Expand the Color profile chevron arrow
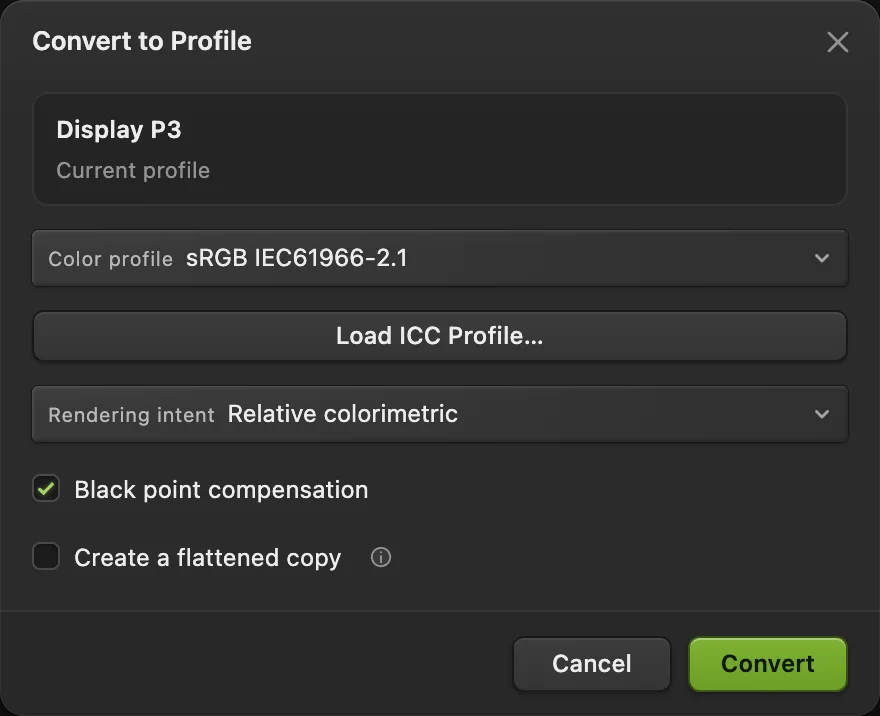 822,258
